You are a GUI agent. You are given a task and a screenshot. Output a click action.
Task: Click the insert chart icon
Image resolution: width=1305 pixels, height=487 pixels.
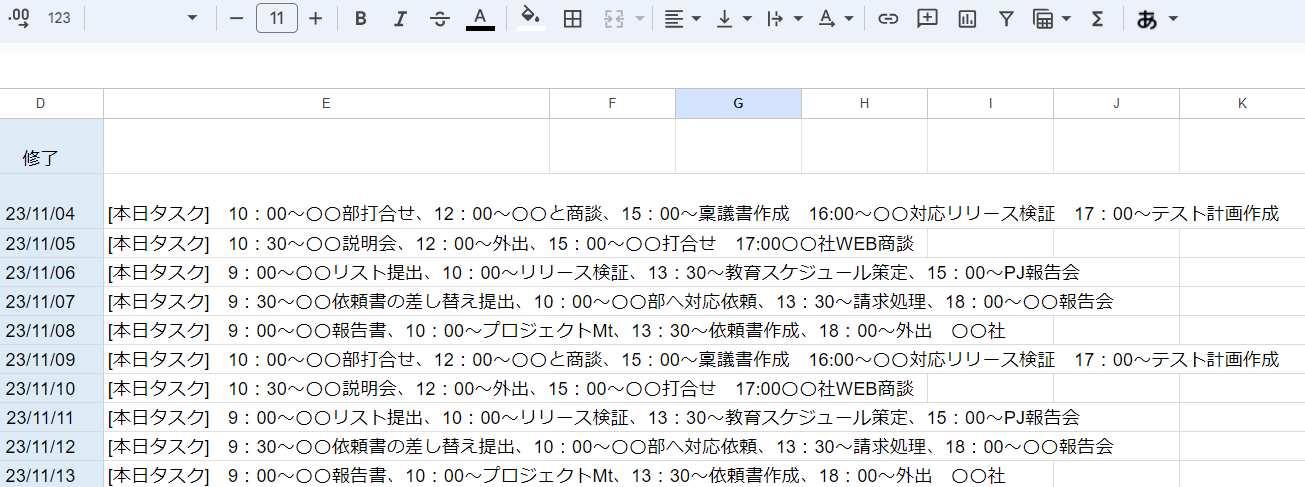point(967,18)
